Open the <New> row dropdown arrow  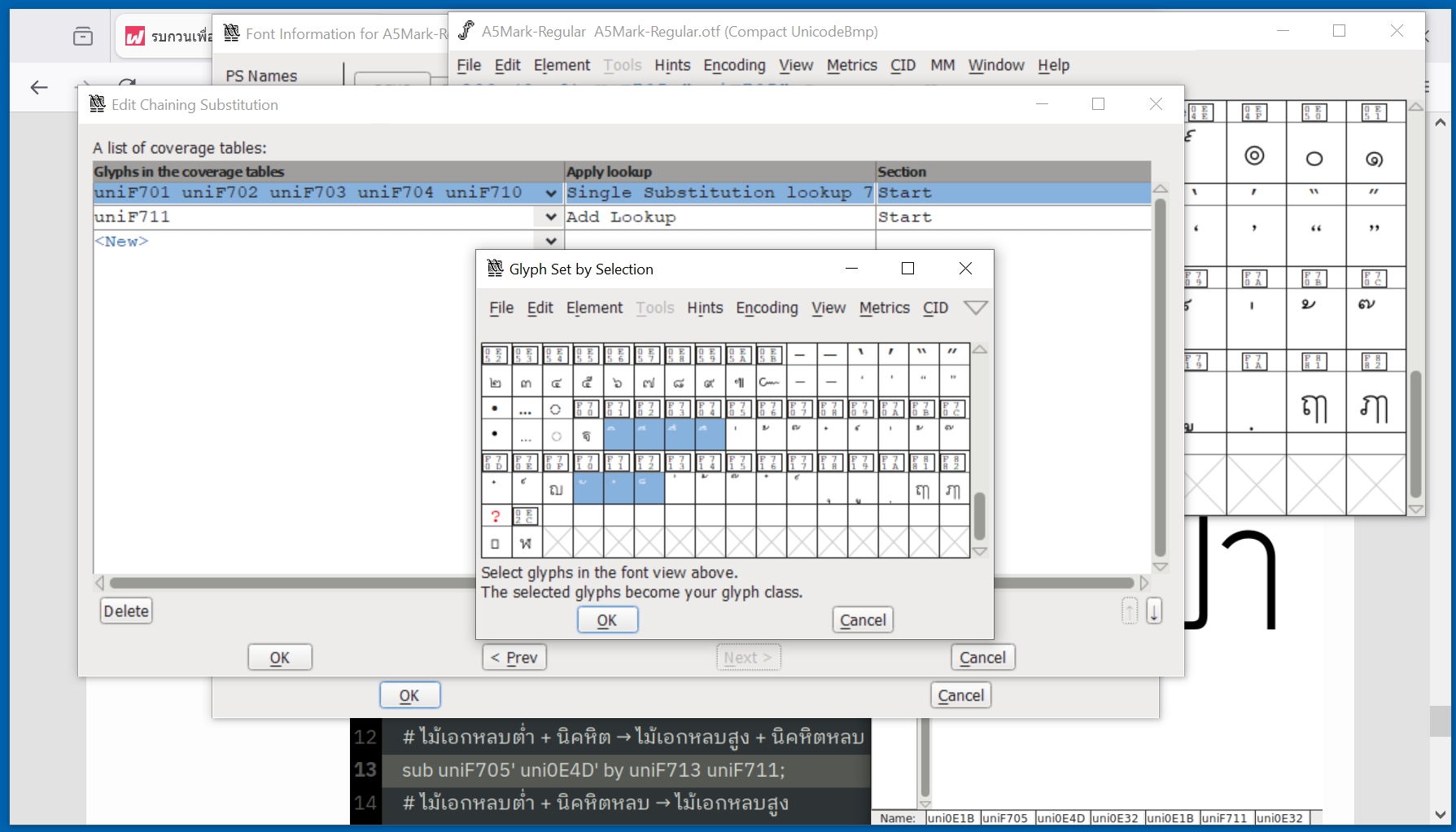tap(551, 241)
